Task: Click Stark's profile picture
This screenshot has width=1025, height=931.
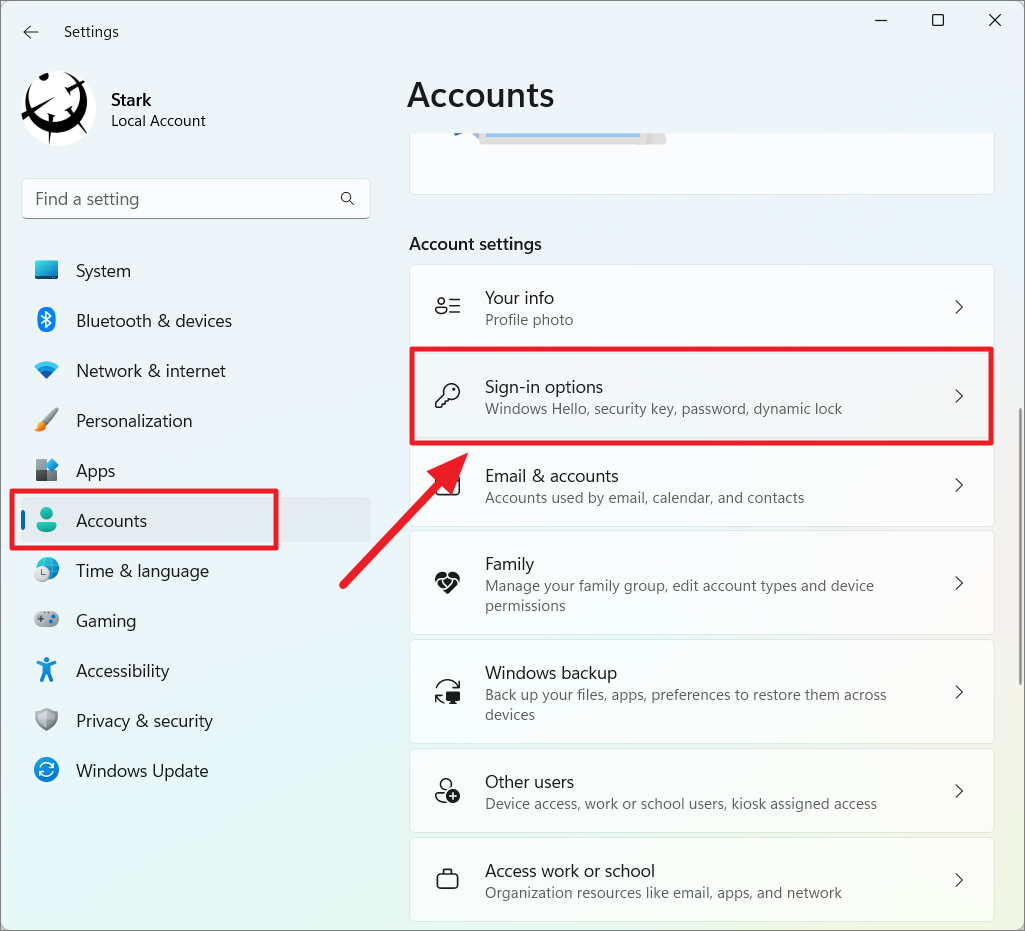Action: tap(56, 107)
